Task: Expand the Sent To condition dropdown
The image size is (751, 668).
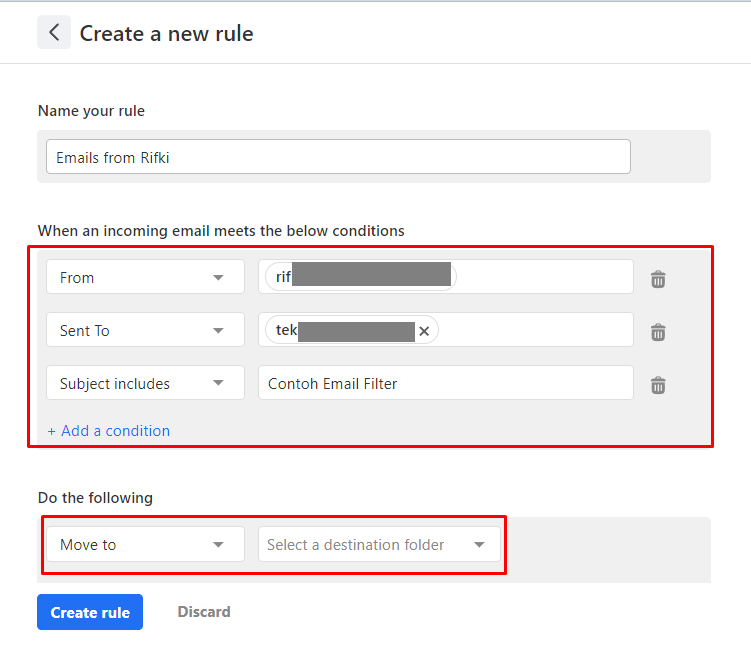Action: (145, 330)
